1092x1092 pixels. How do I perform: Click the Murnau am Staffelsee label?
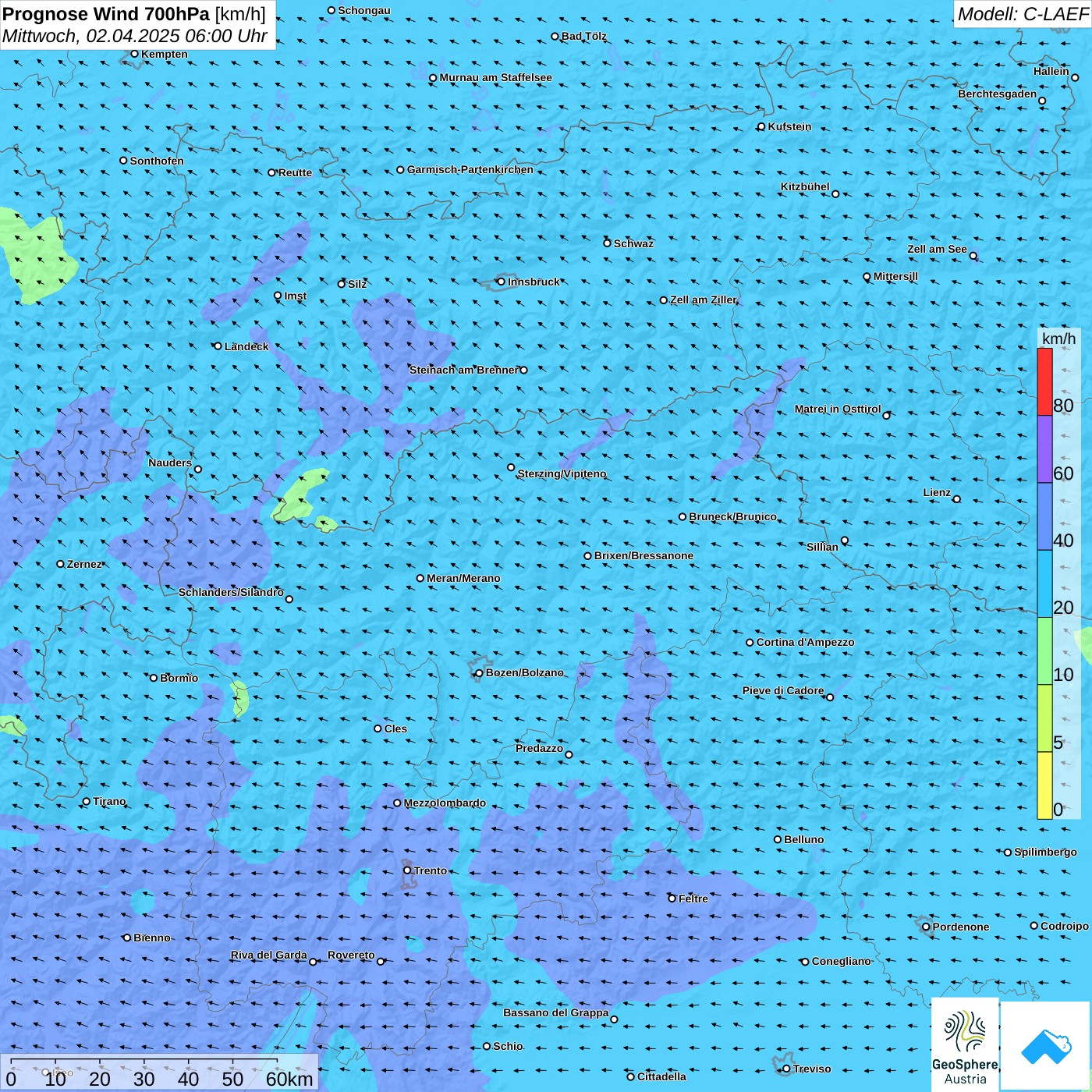point(495,77)
